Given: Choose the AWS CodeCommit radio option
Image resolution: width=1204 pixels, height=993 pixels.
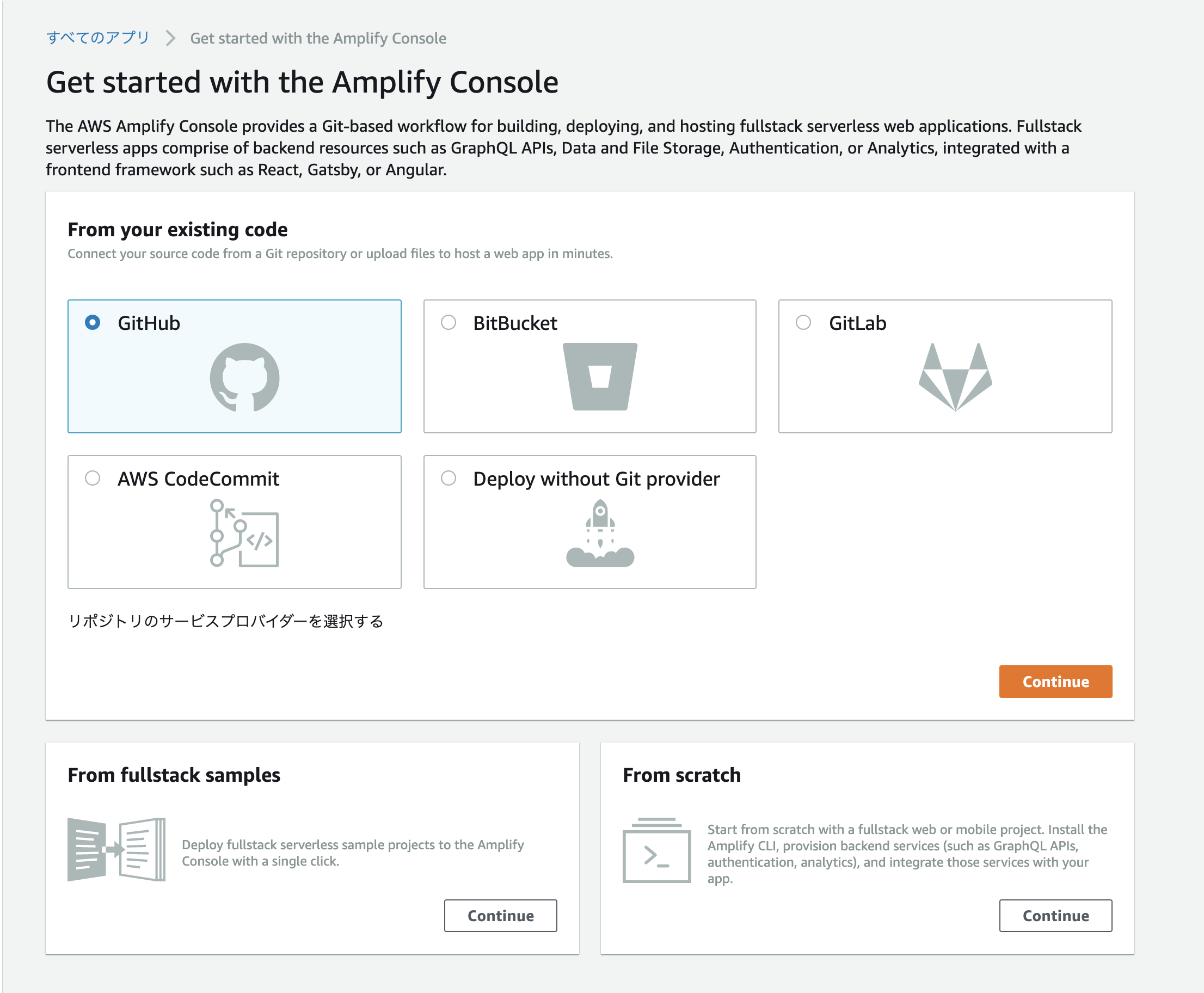Looking at the screenshot, I should [93, 478].
